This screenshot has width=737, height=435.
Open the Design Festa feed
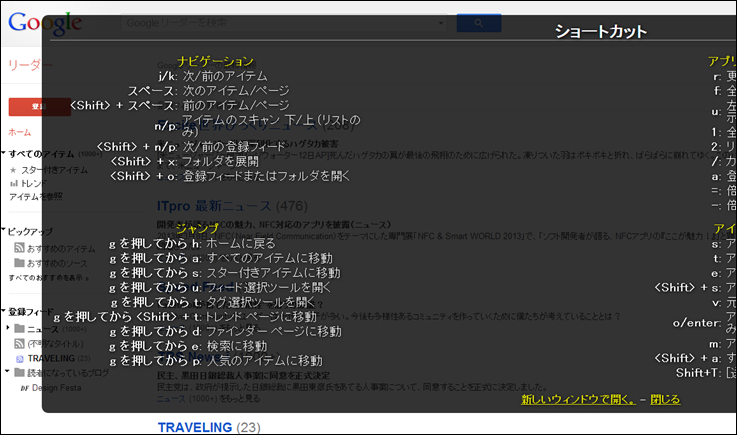56,388
